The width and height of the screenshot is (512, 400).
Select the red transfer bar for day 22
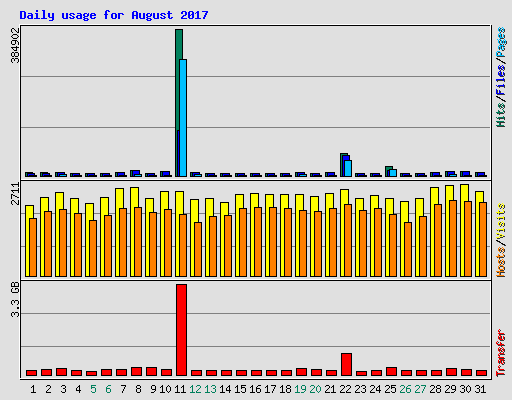pos(346,364)
